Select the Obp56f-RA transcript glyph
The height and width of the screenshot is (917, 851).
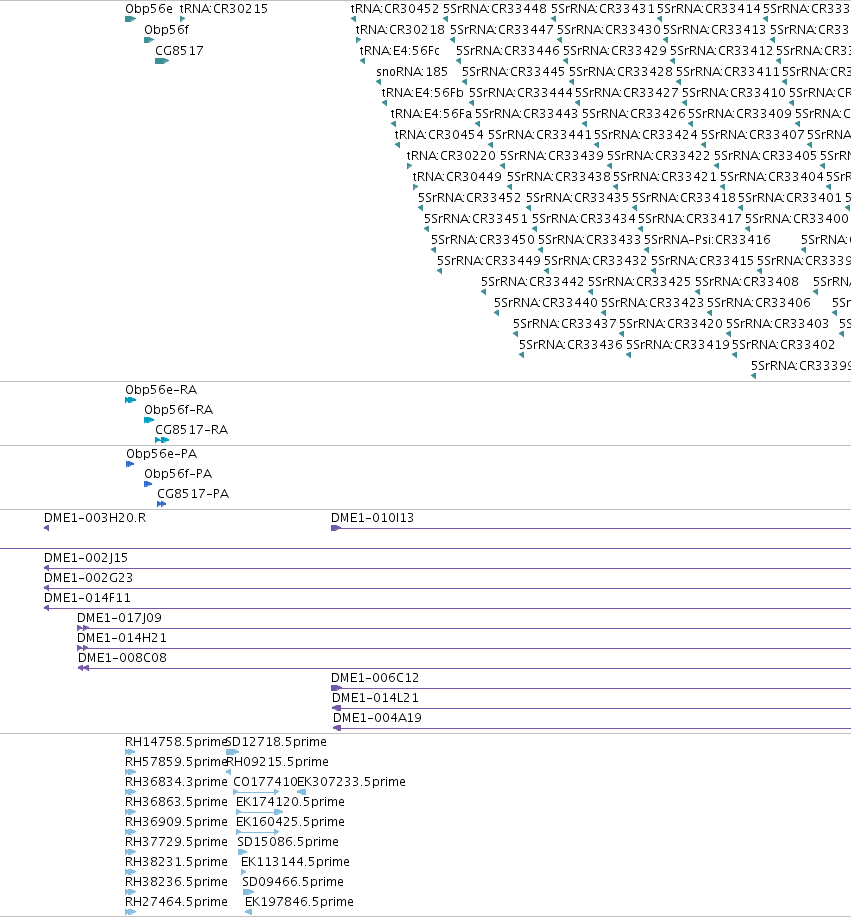tap(149, 420)
